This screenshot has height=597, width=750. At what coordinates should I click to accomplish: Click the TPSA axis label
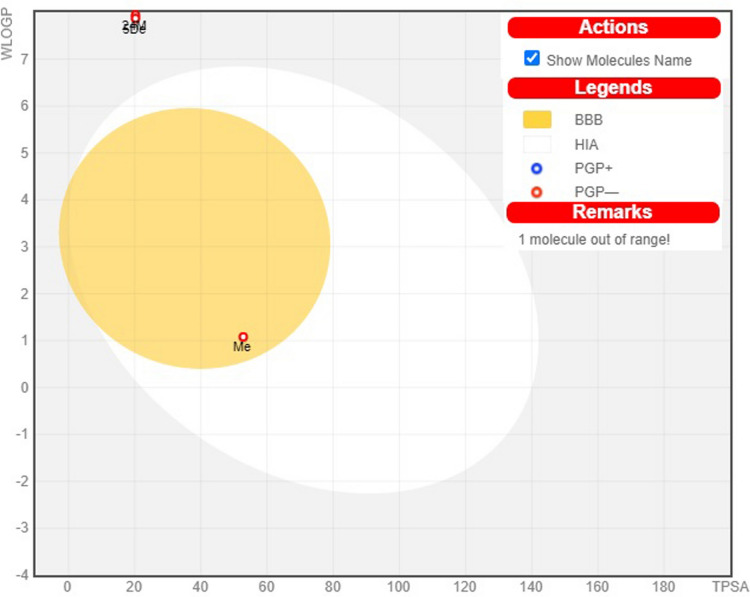(730, 586)
